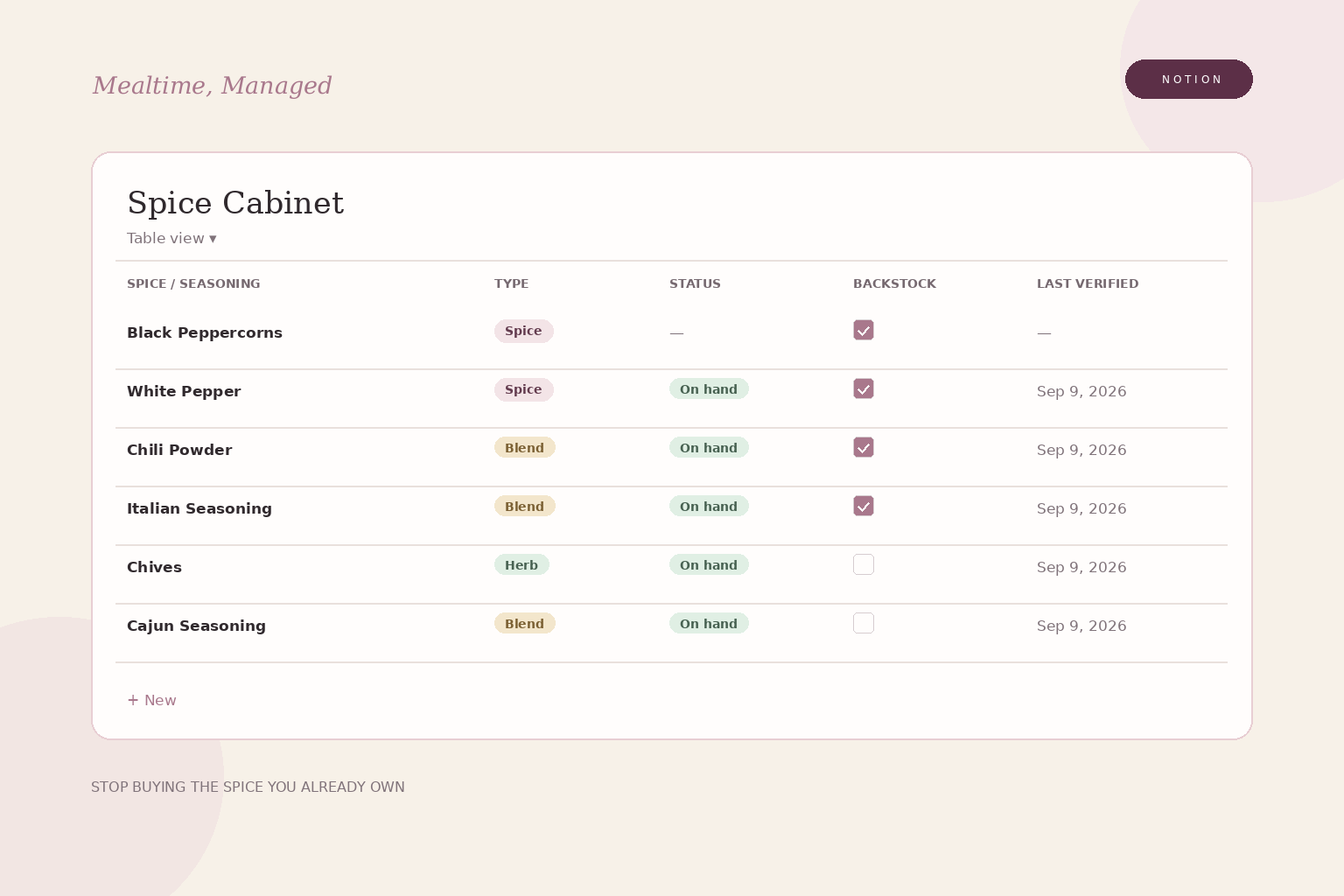This screenshot has height=896, width=1344.
Task: Click the Stop Buying the Spice tagline
Action: click(248, 787)
